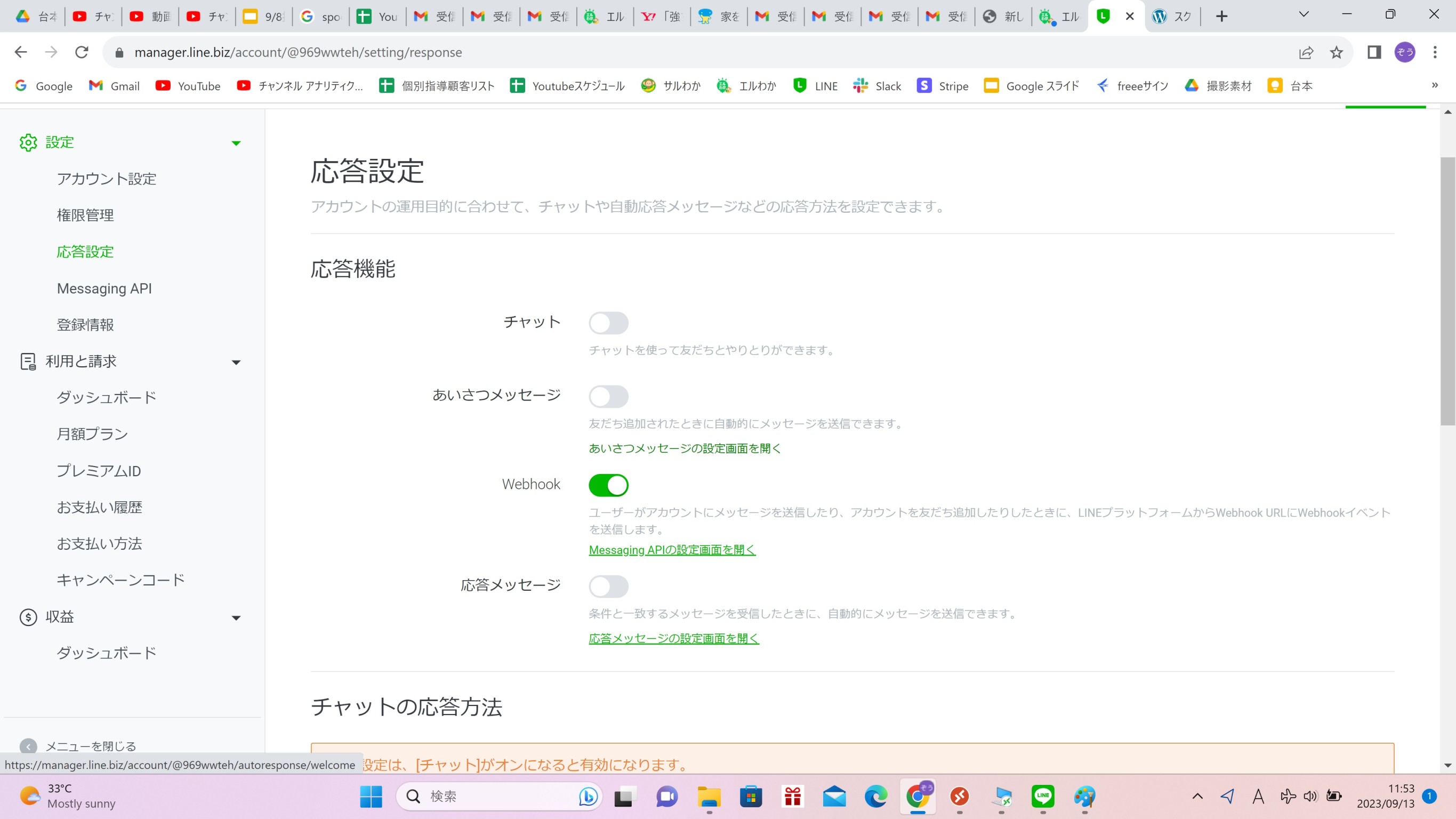
Task: Open ダッシュボード under 収益
Action: 106,653
